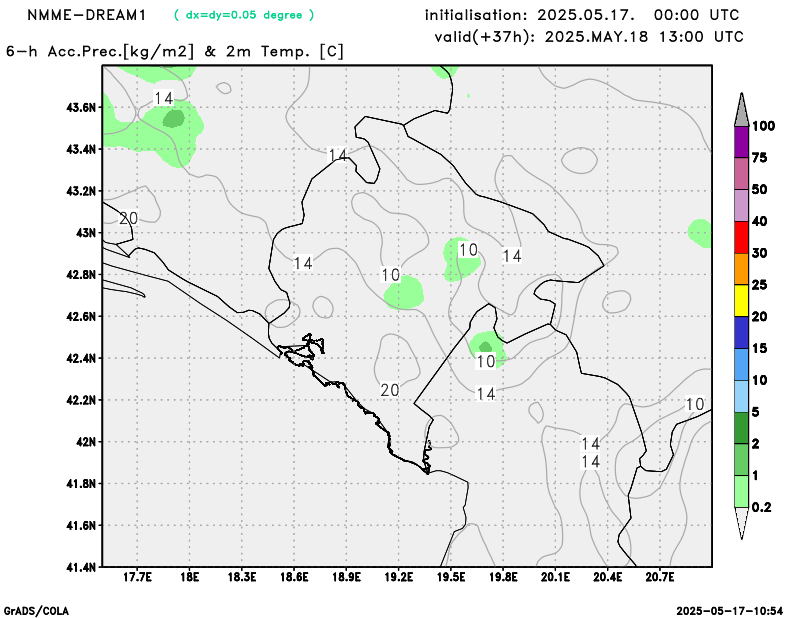
Task: Click the 43.2N latitude axis label
Action: [81, 191]
